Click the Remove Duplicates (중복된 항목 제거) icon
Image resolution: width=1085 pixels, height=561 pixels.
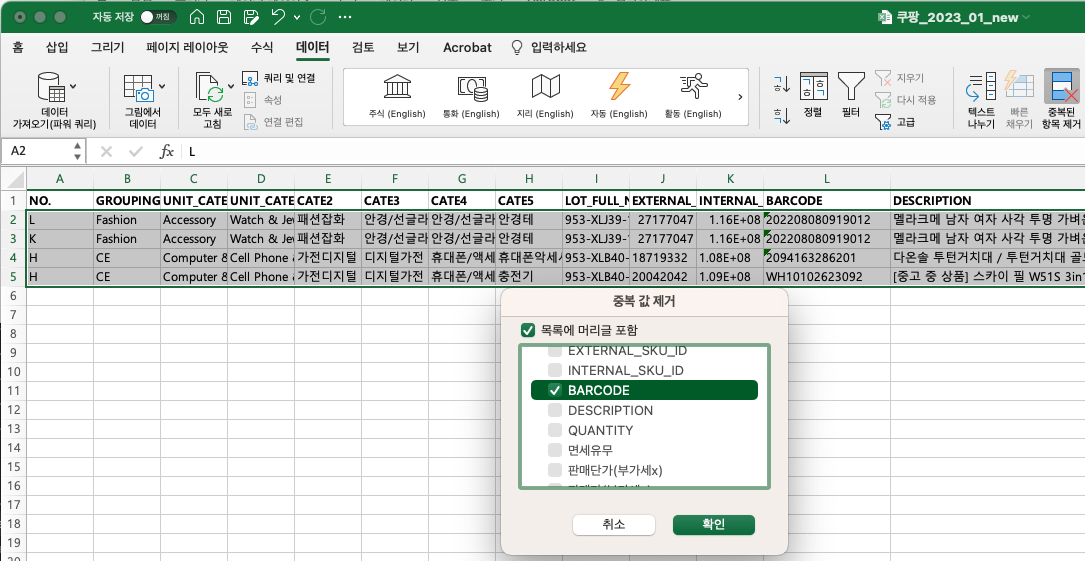click(1061, 88)
